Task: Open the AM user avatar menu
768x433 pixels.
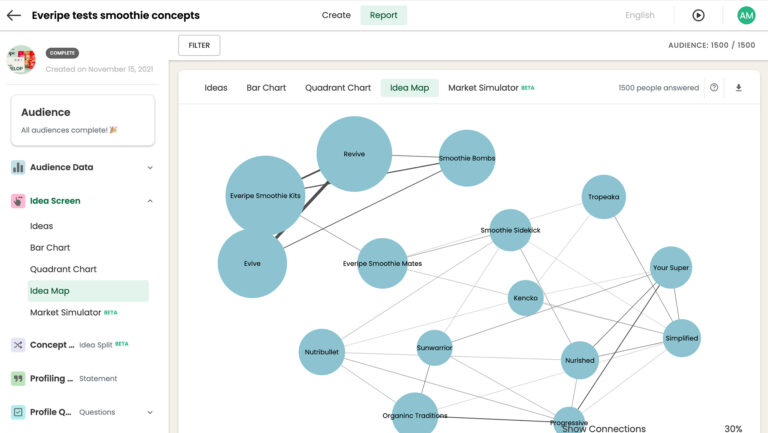Action: 746,16
